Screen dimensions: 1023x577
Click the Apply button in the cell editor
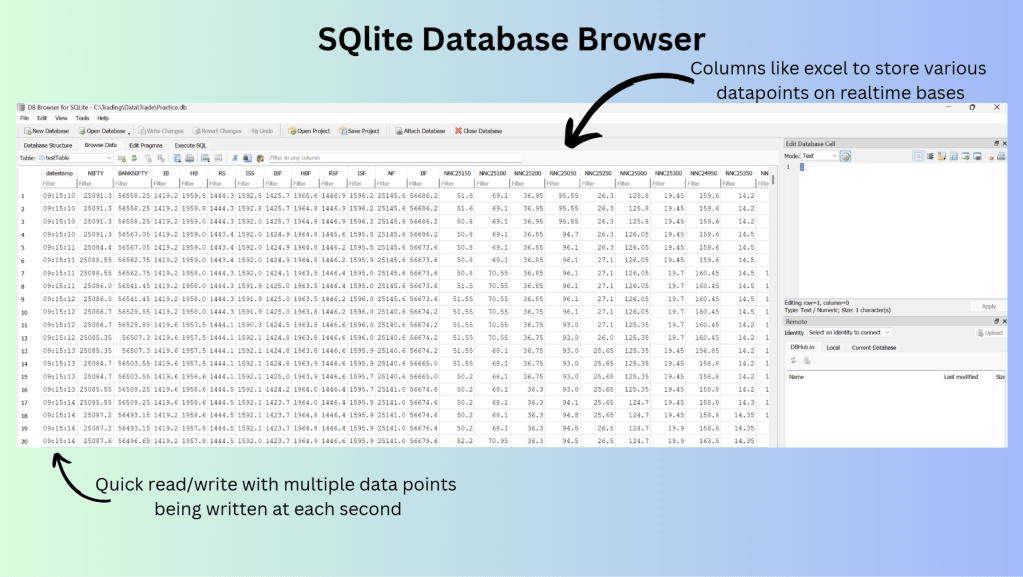(x=988, y=306)
